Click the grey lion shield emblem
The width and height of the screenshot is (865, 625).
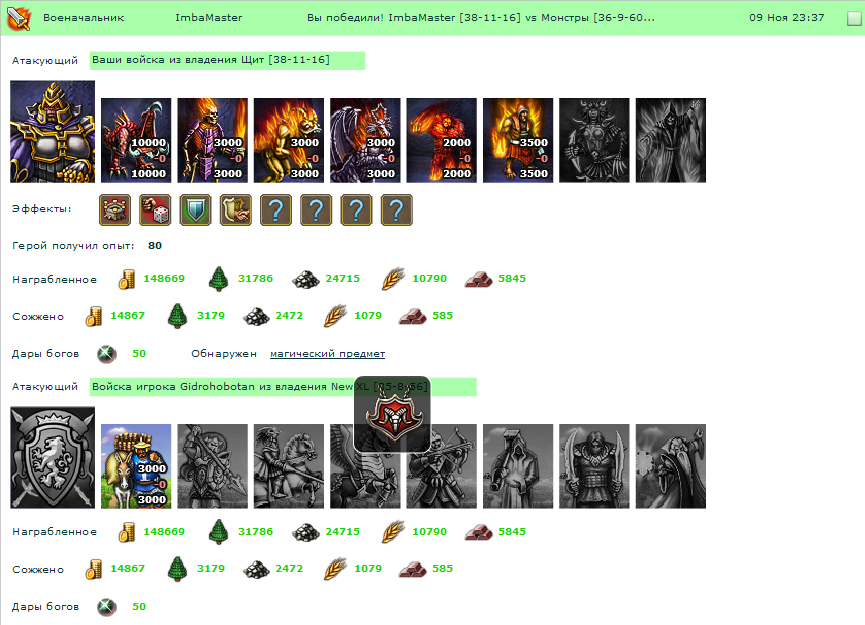(52, 457)
